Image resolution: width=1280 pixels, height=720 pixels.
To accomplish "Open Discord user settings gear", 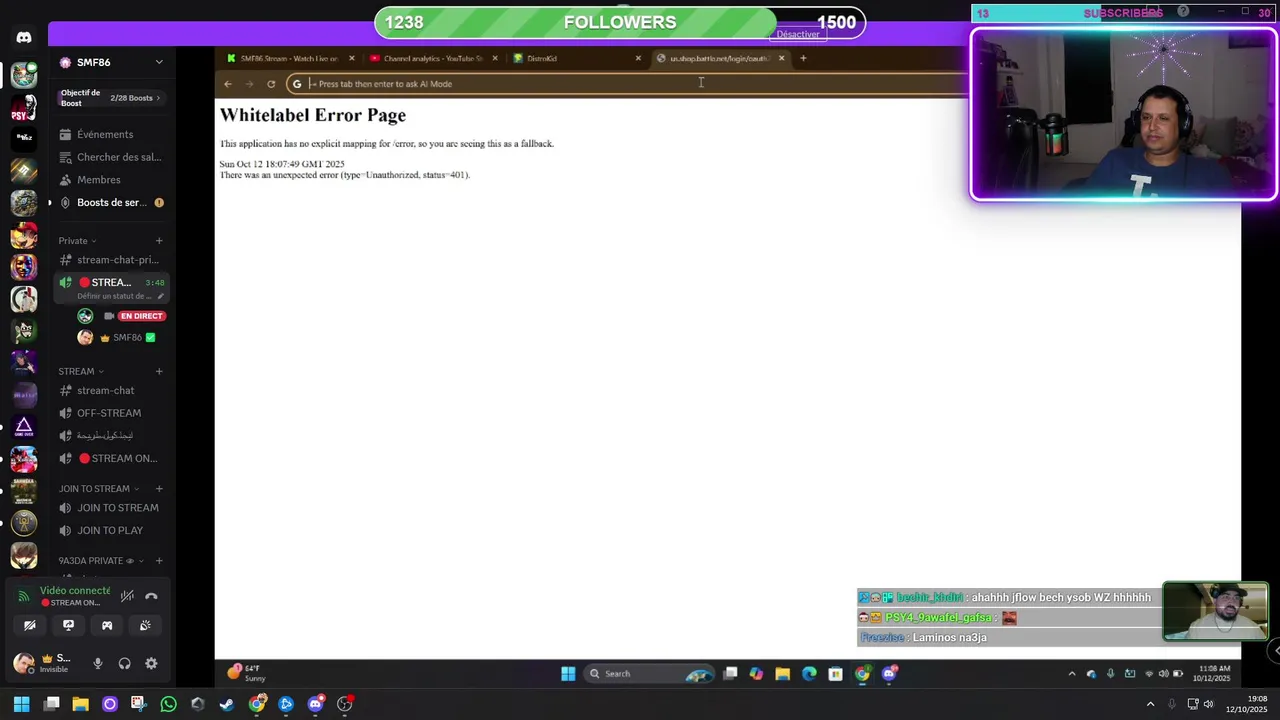I will [151, 663].
